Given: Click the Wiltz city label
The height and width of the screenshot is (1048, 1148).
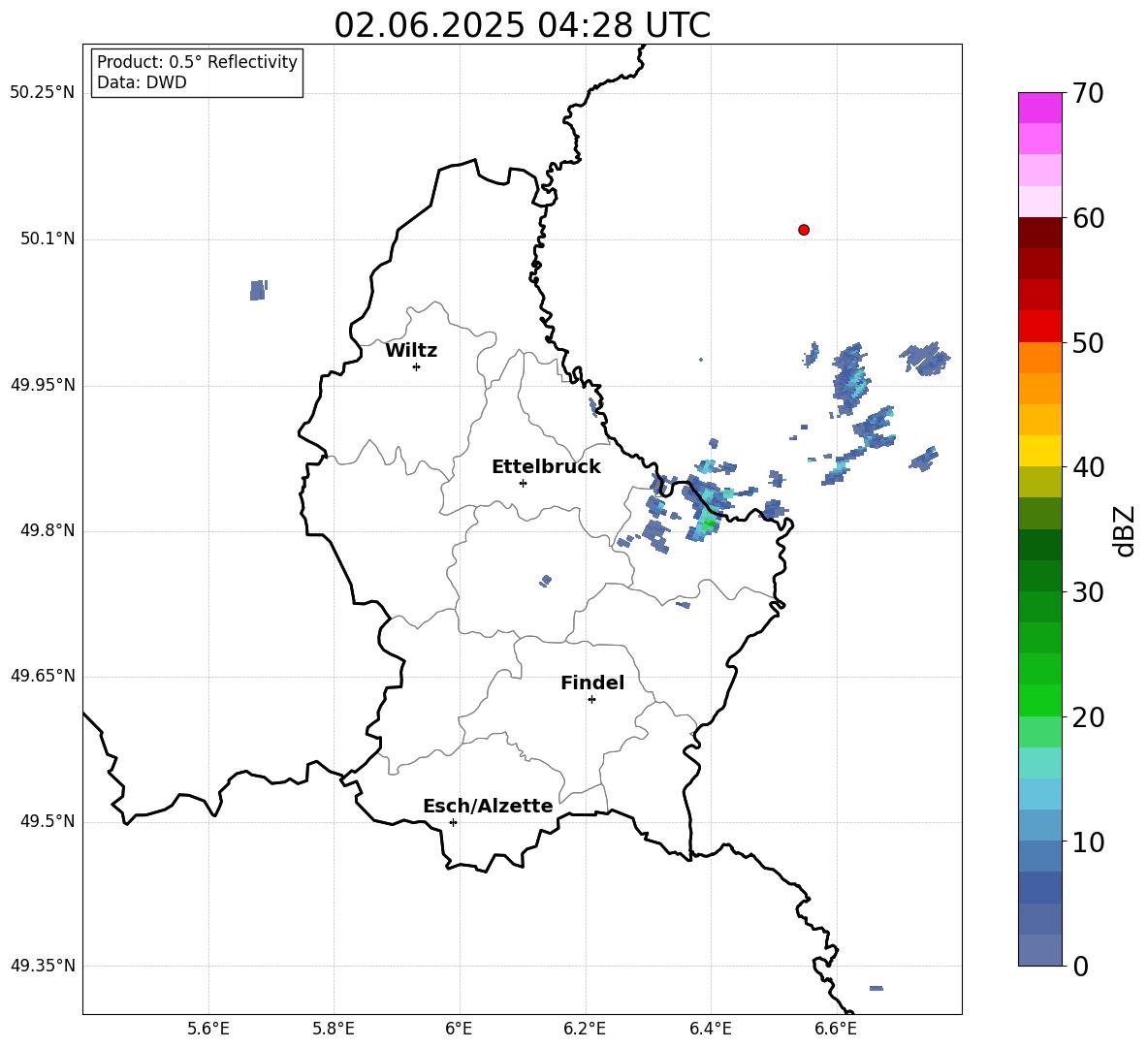Looking at the screenshot, I should click(411, 351).
